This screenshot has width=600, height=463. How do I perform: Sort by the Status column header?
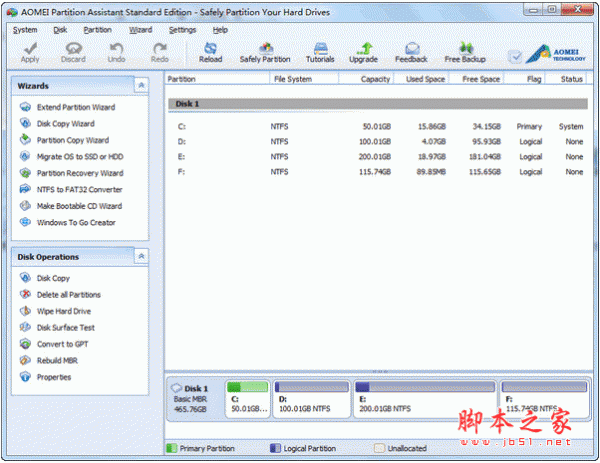pos(566,79)
